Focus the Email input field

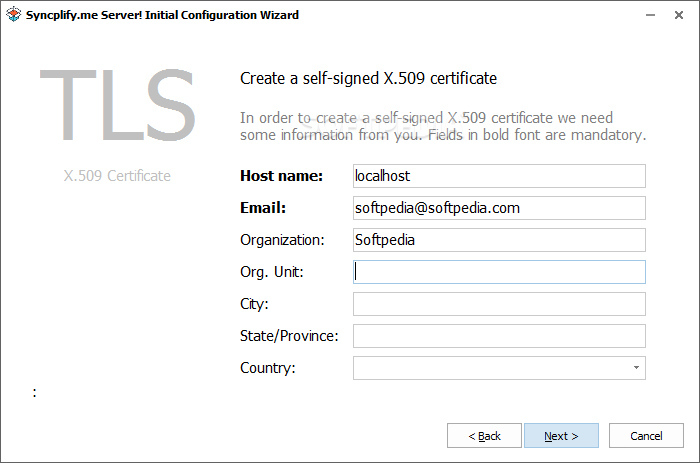499,208
